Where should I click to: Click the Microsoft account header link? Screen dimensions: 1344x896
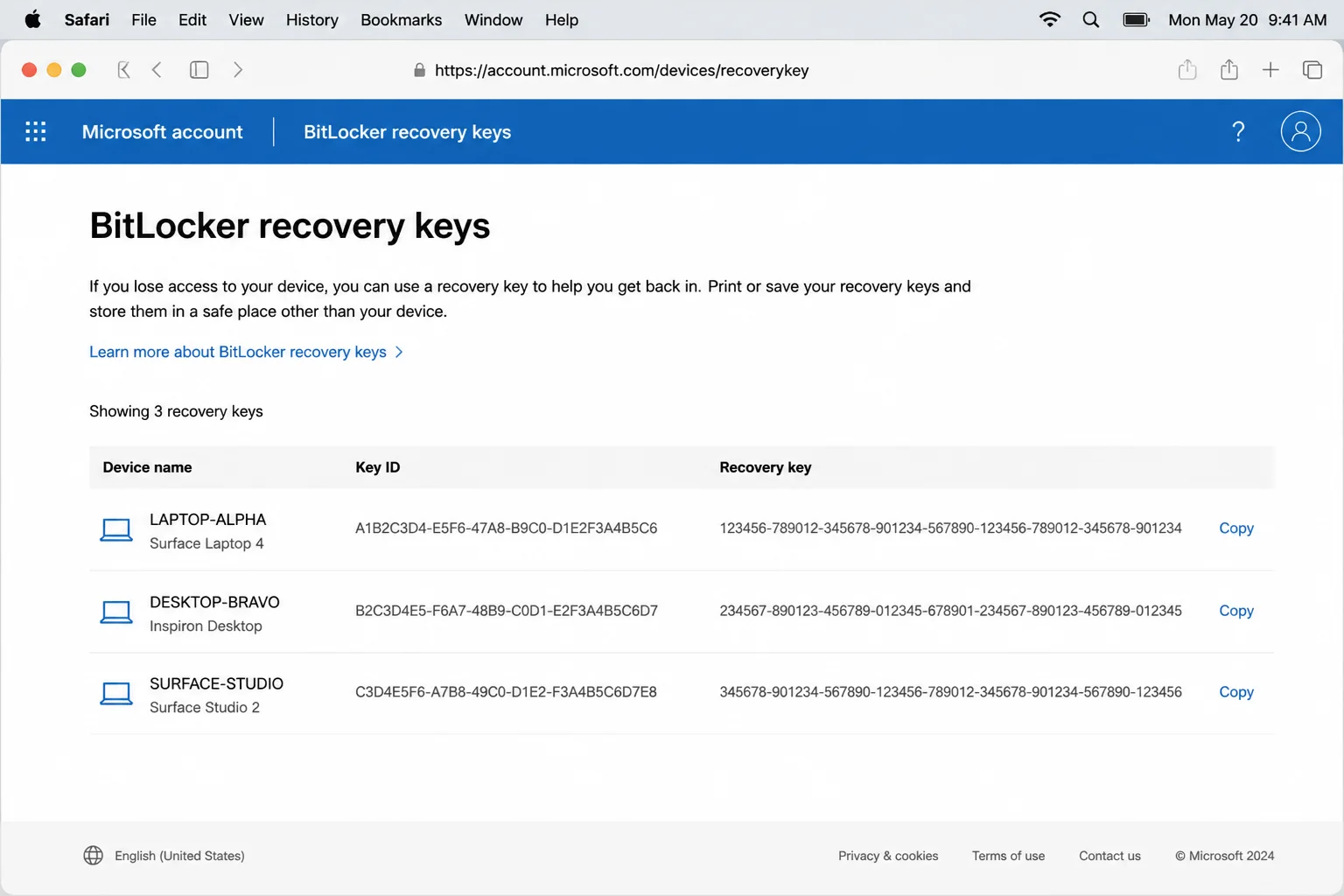coord(163,132)
